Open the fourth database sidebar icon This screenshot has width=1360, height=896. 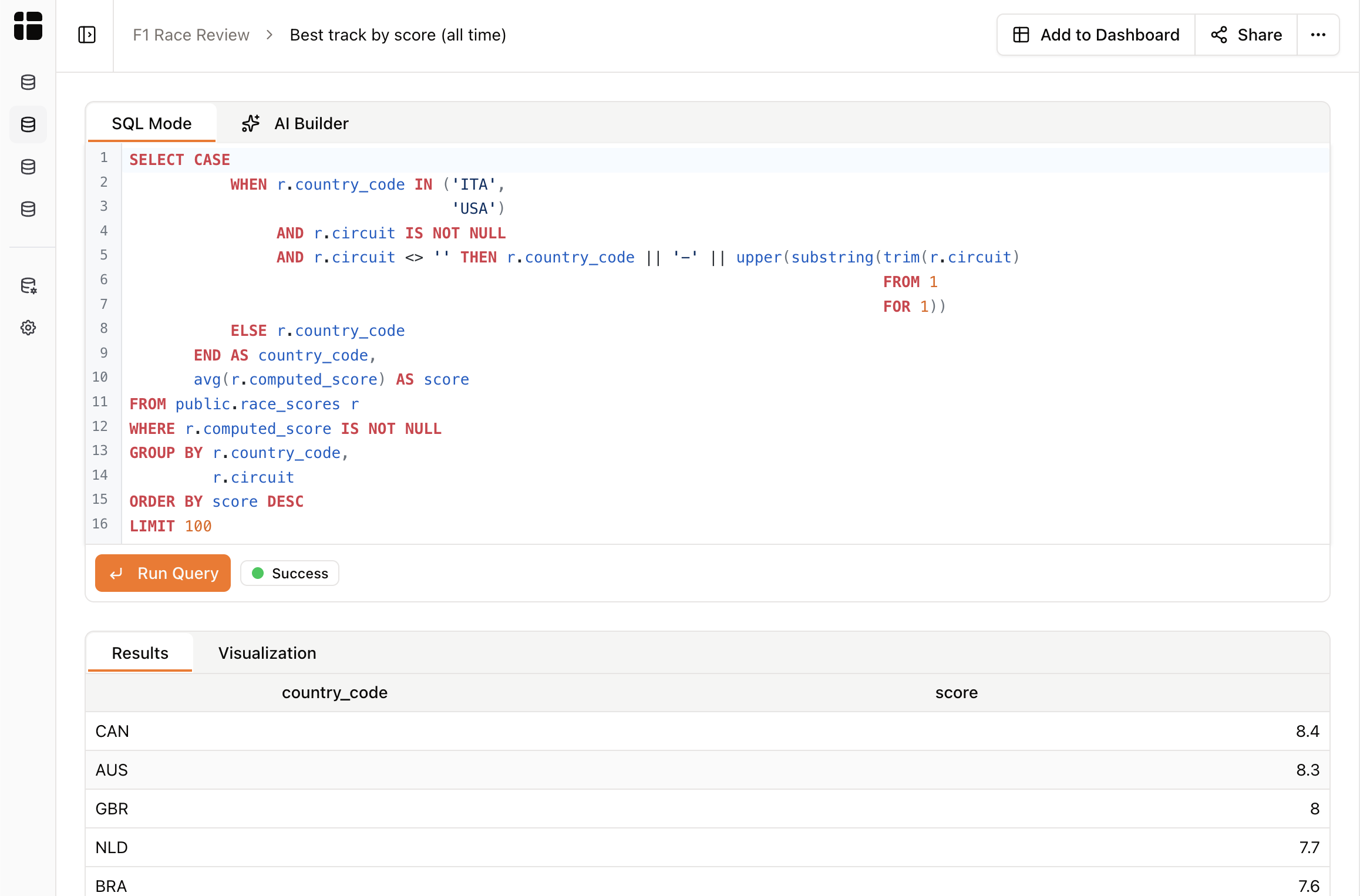coord(28,209)
